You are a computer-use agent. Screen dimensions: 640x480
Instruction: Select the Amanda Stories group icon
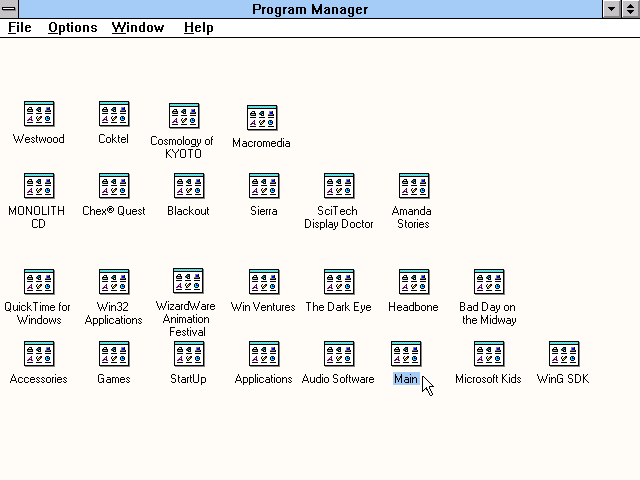click(414, 186)
